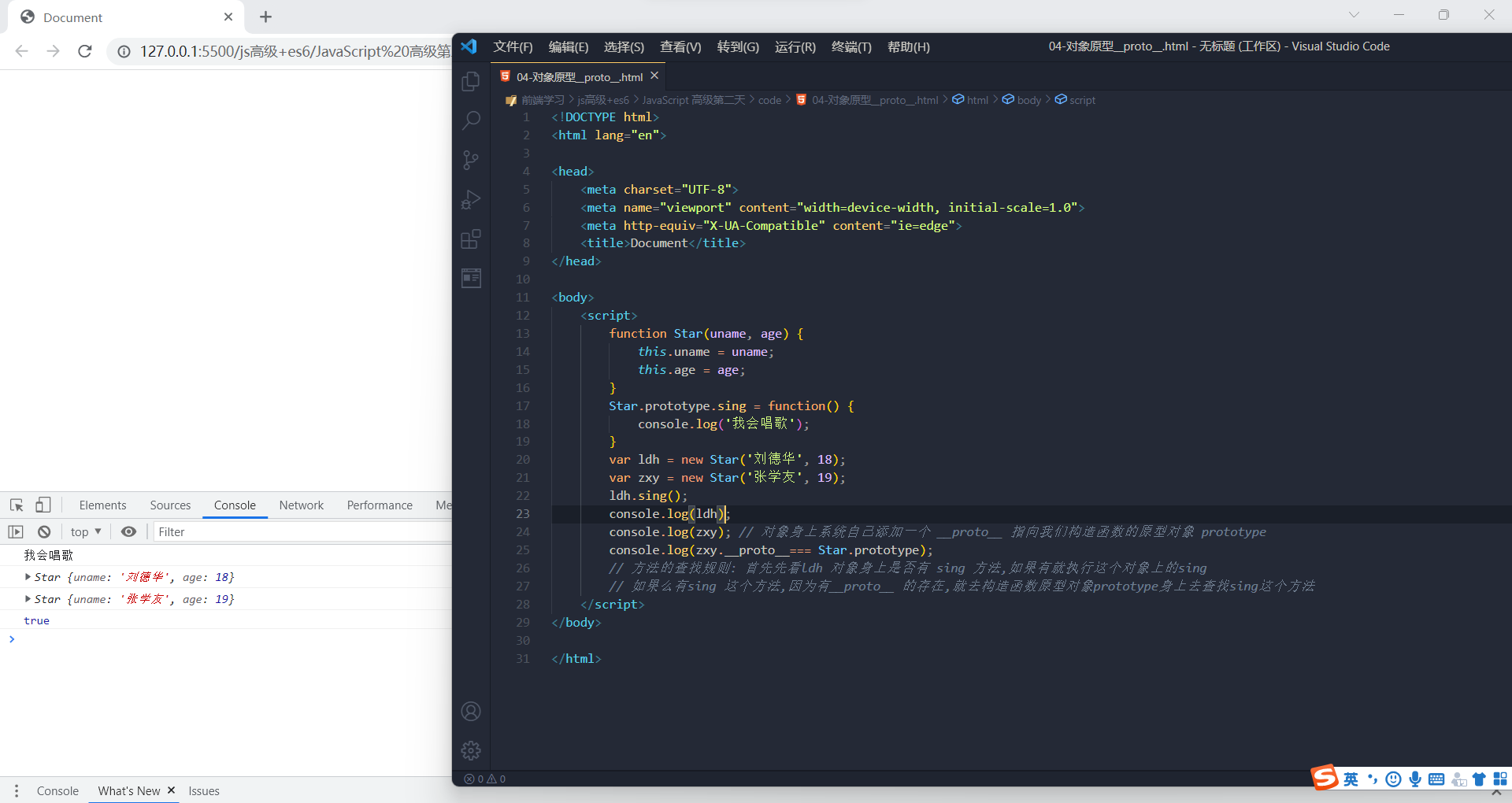The width and height of the screenshot is (1512, 803).
Task: Expand the Star object for 刘德华
Action: [28, 577]
